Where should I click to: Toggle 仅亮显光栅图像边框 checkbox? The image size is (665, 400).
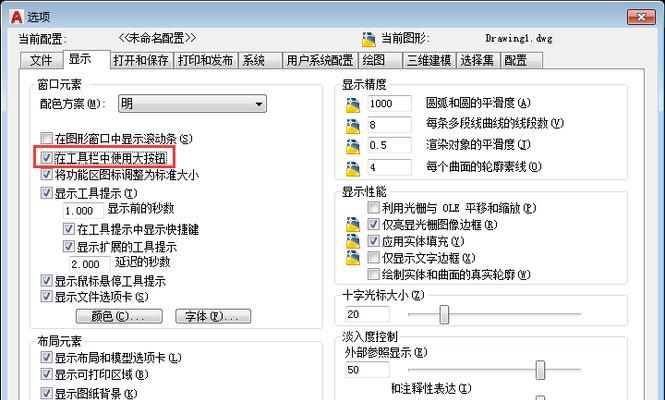tap(374, 224)
